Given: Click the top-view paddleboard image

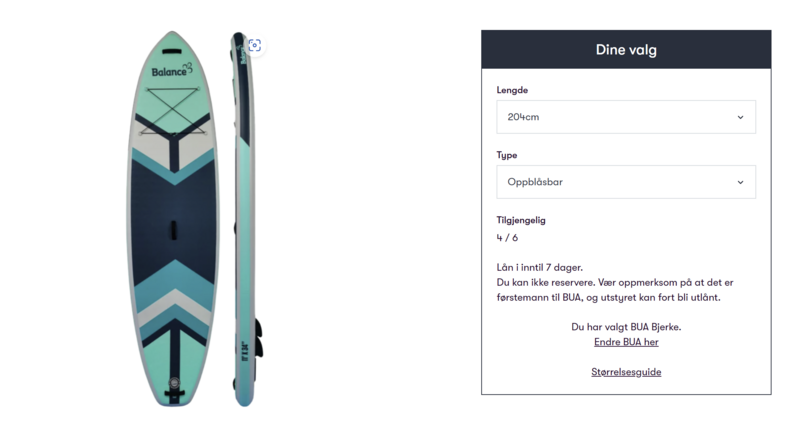Looking at the screenshot, I should click(x=173, y=218).
